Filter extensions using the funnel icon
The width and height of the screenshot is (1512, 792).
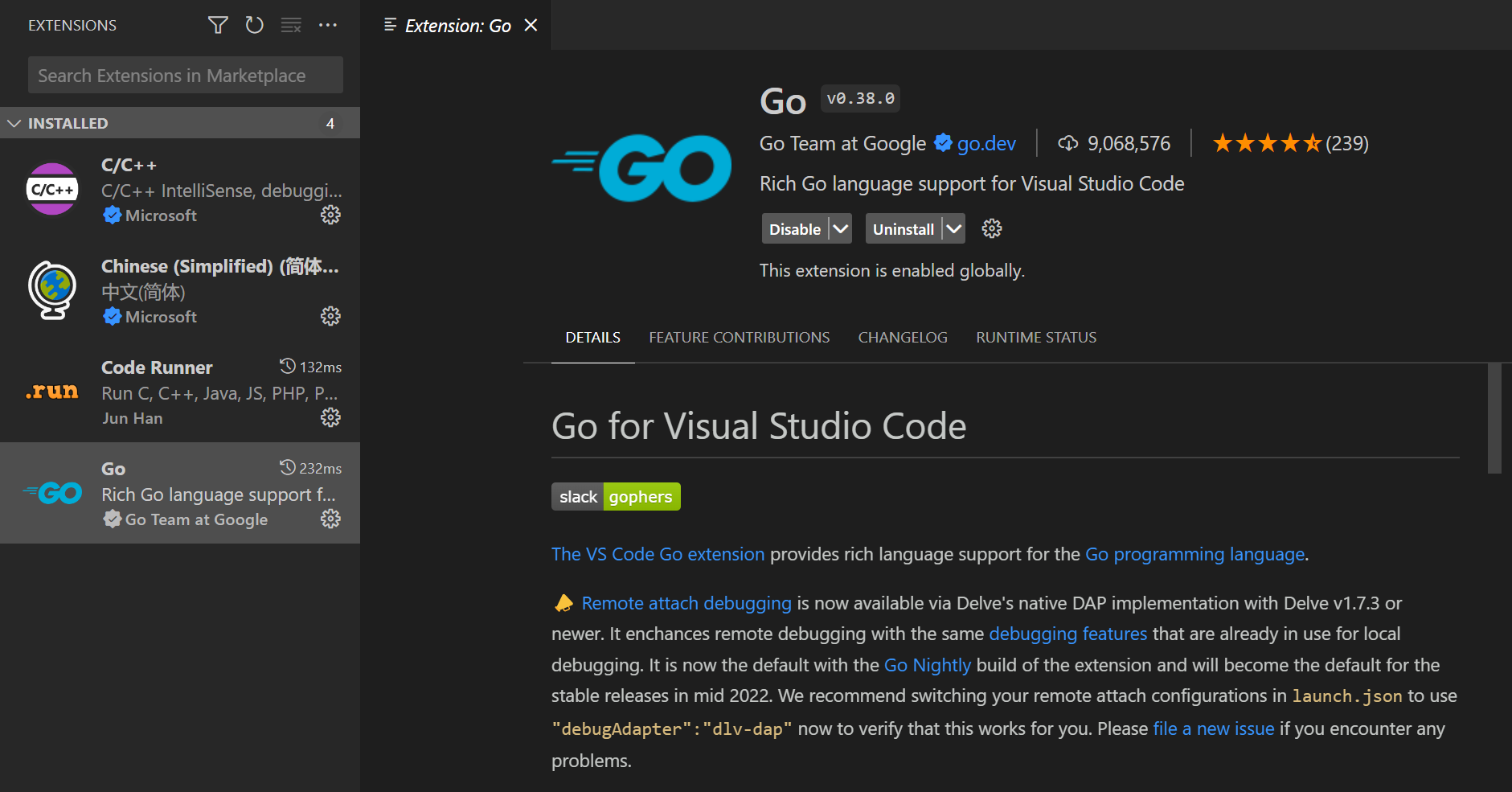tap(218, 25)
